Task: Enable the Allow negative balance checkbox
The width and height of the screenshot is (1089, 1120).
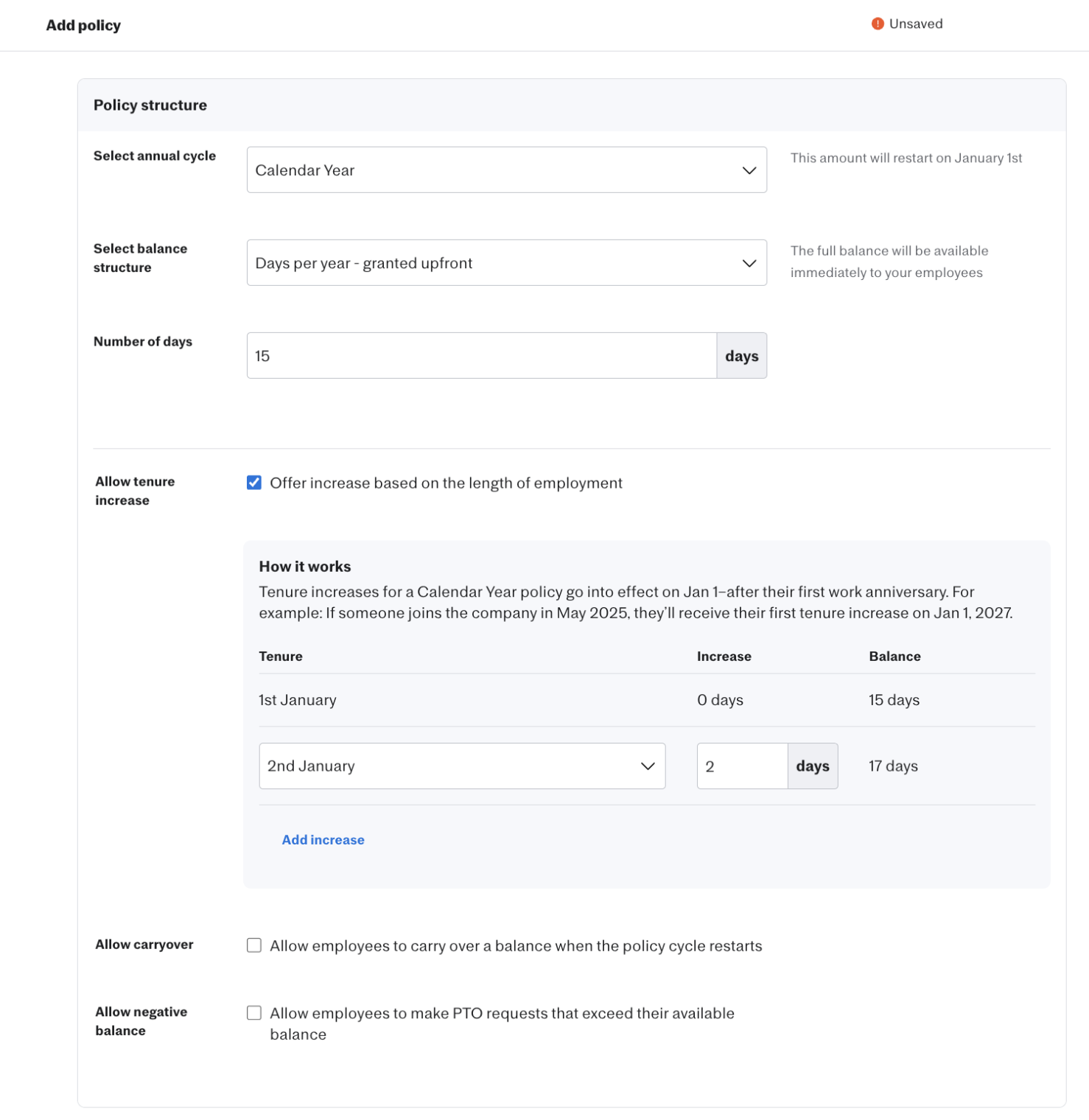Action: pos(254,1013)
